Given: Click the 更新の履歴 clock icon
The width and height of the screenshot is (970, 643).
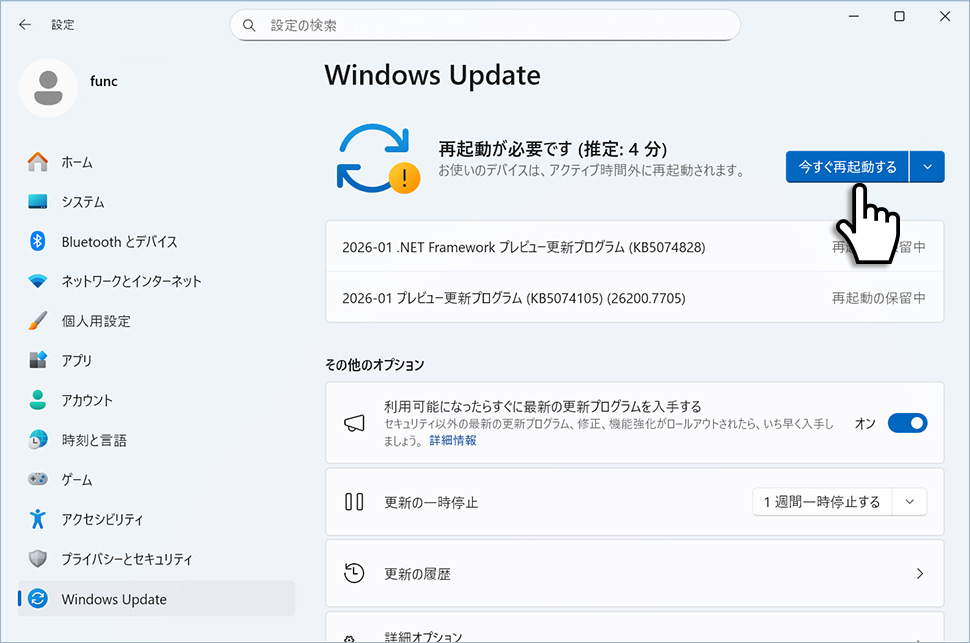Looking at the screenshot, I should (x=354, y=572).
